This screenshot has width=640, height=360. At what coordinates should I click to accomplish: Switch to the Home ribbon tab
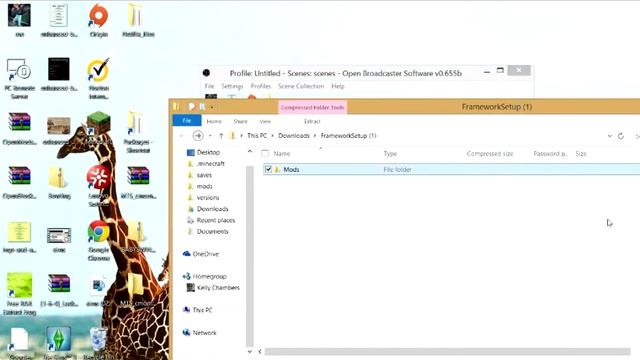pyautogui.click(x=214, y=121)
